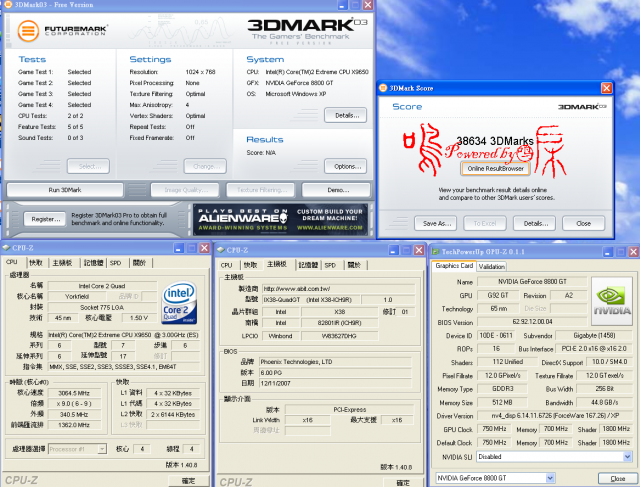Viewport: 640px width, 487px height.
Task: Close the middle CPU-Z window
Action: [419, 250]
